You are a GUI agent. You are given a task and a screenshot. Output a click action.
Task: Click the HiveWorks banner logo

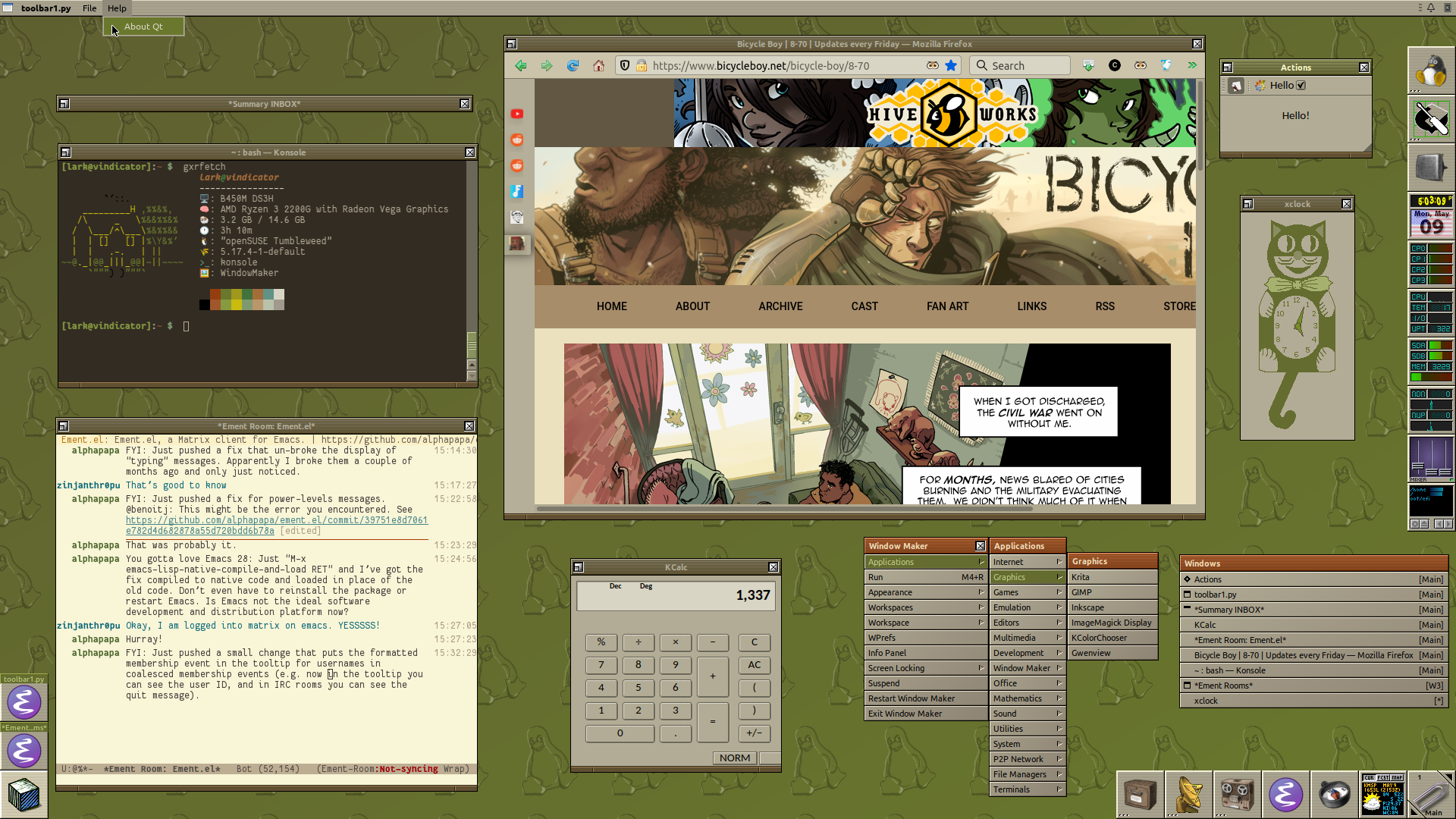pyautogui.click(x=952, y=114)
